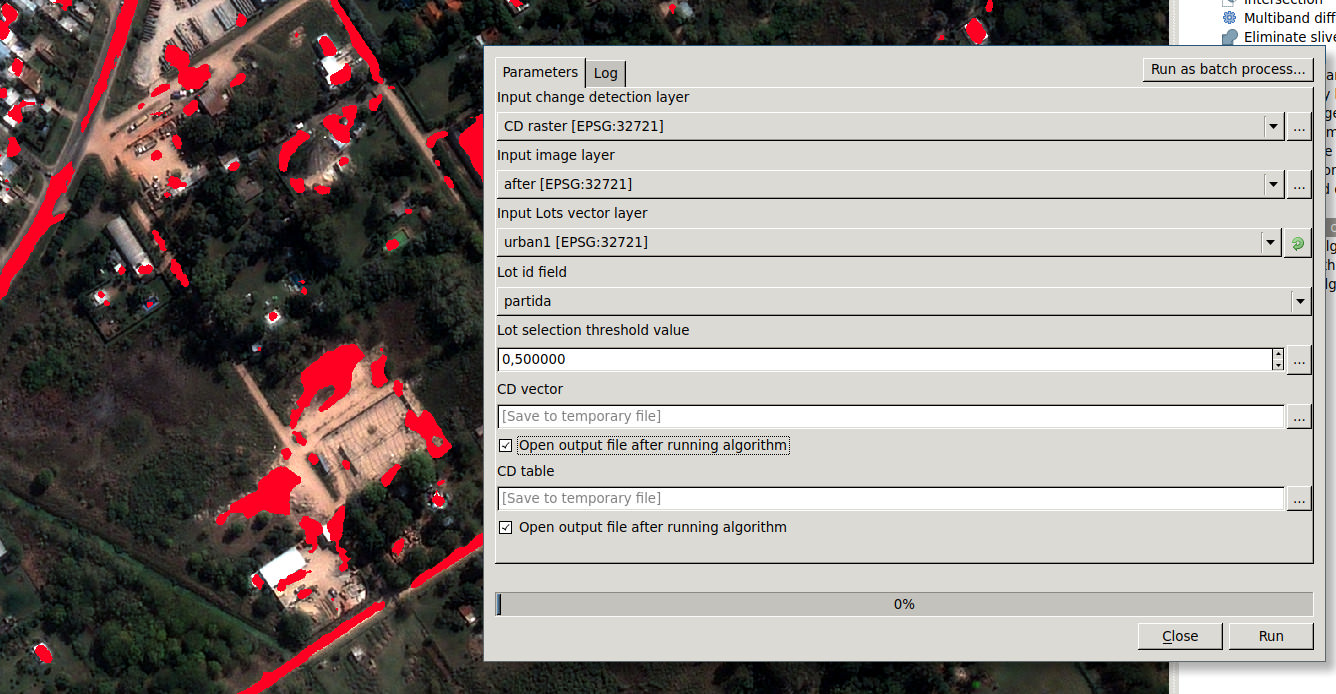The image size is (1336, 694).
Task: Click the threshold value field showing 0,500000
Action: pos(884,359)
